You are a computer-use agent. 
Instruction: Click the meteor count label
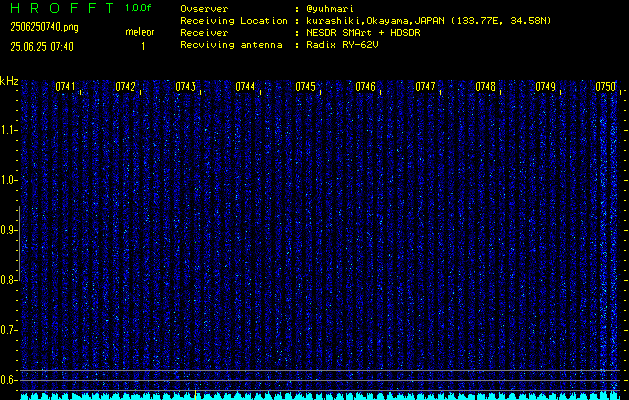click(x=140, y=32)
